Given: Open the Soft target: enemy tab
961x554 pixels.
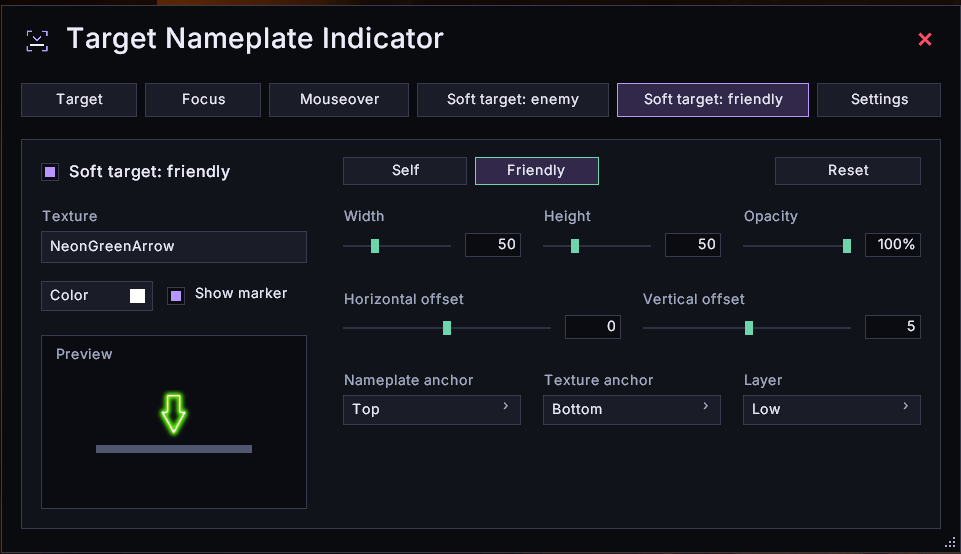Looking at the screenshot, I should [513, 100].
